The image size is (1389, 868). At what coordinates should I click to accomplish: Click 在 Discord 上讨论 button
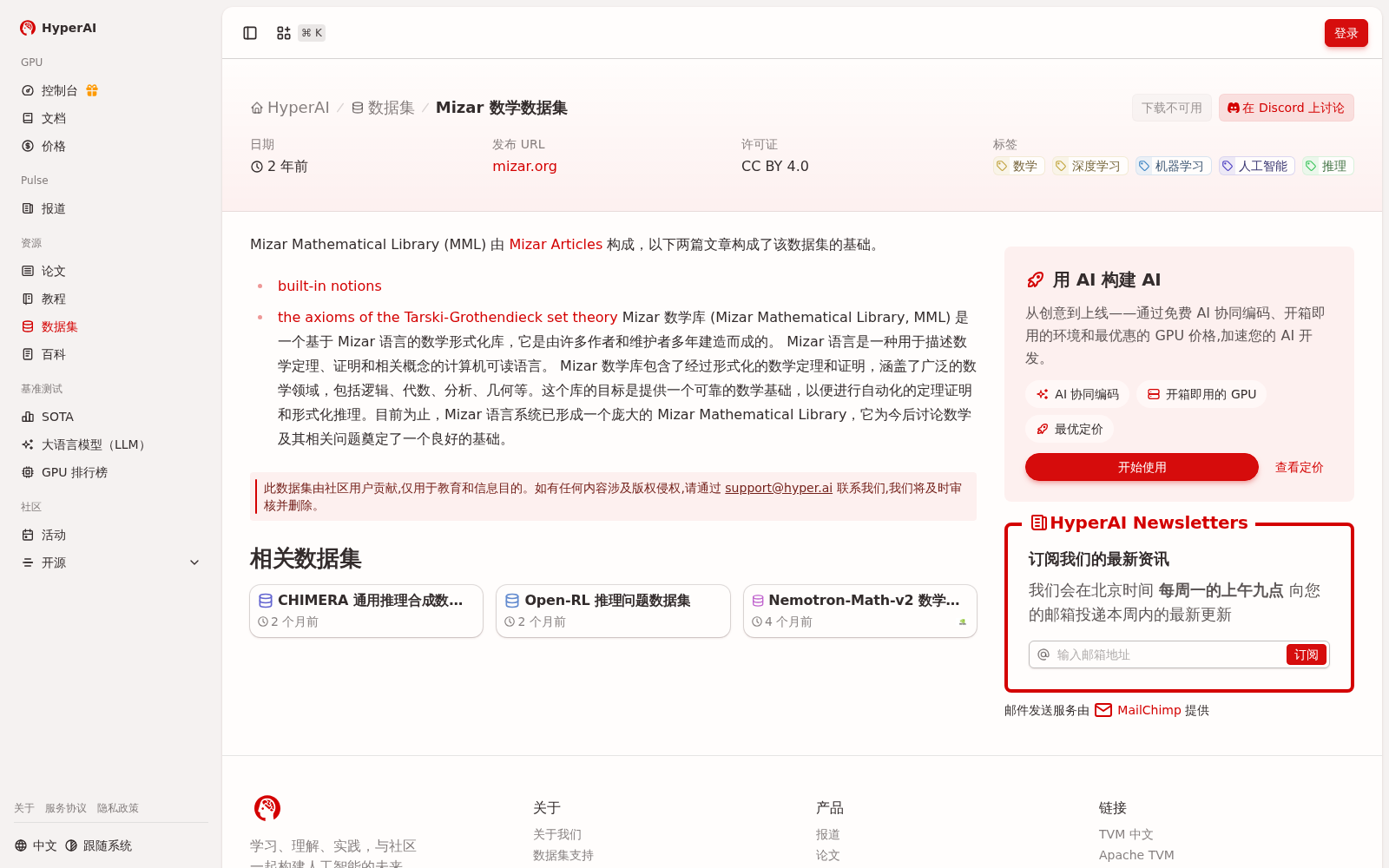tap(1286, 108)
